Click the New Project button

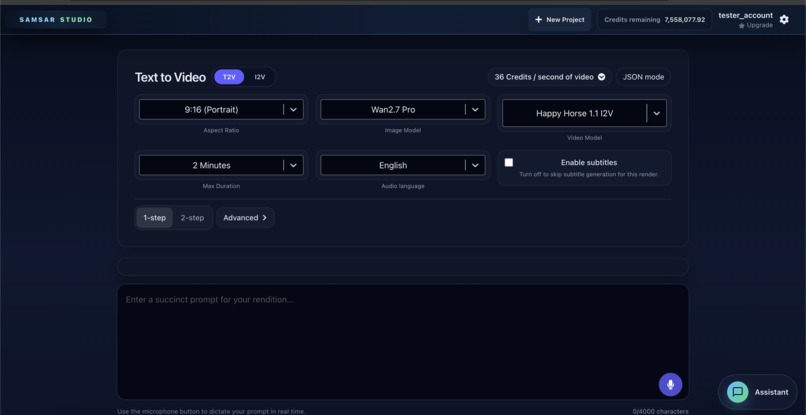pos(559,20)
